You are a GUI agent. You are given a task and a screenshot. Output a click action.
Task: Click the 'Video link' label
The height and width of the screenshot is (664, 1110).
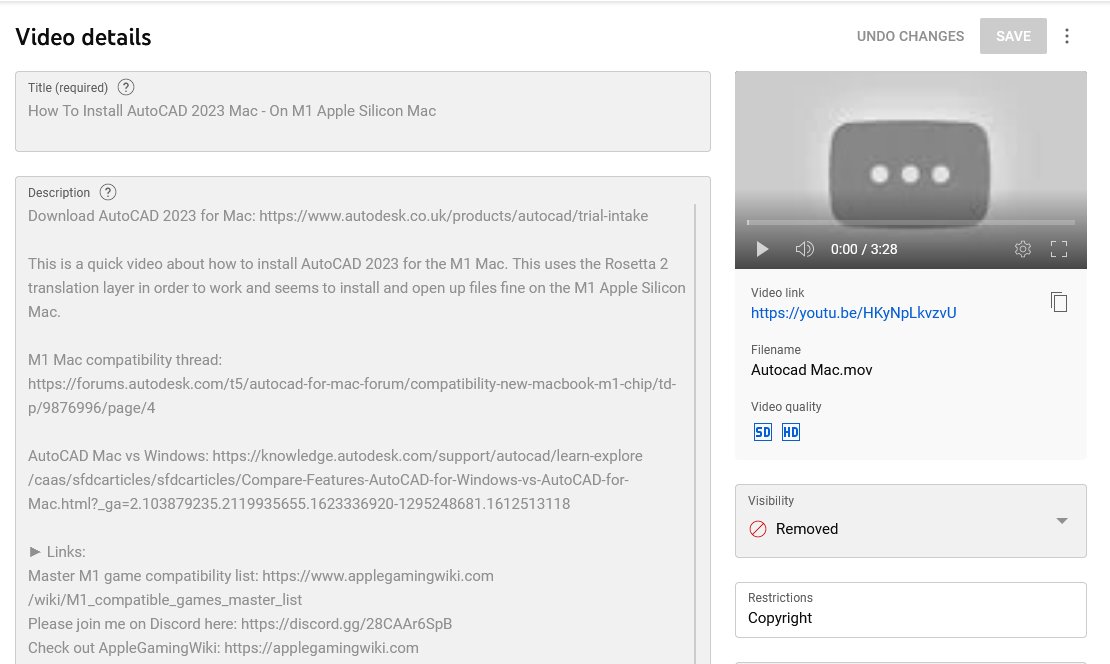click(x=777, y=292)
